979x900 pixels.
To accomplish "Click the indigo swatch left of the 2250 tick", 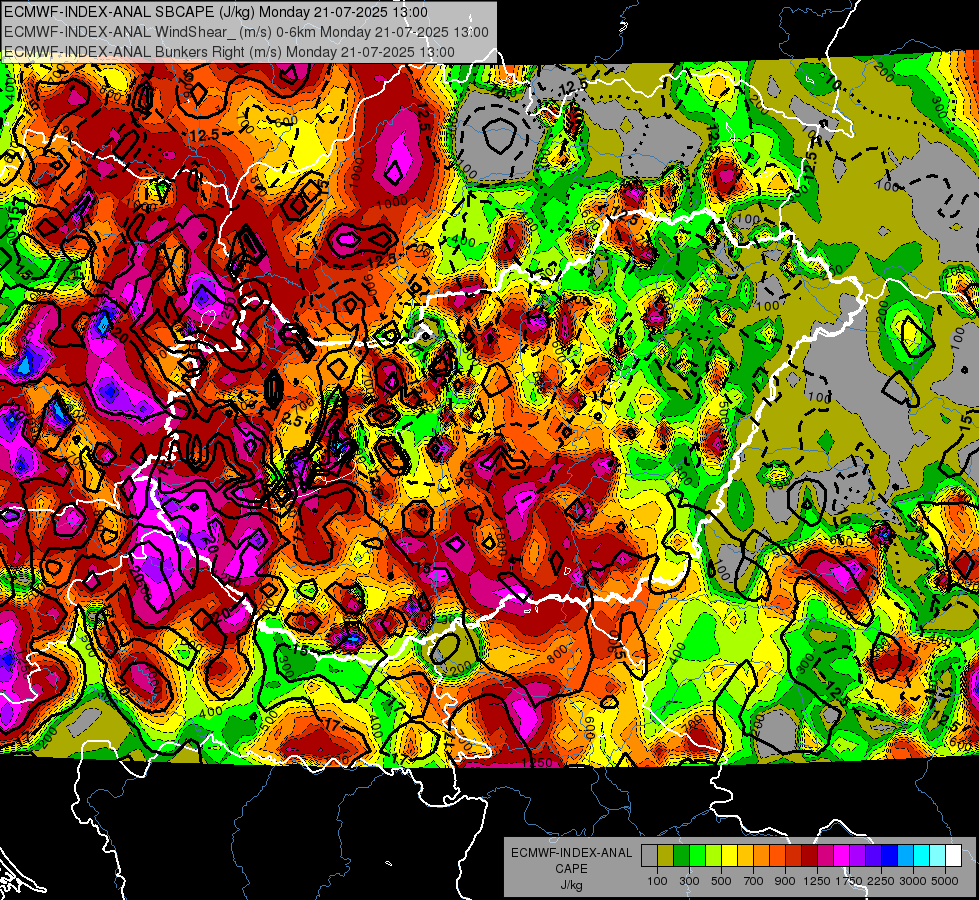I will (x=873, y=856).
